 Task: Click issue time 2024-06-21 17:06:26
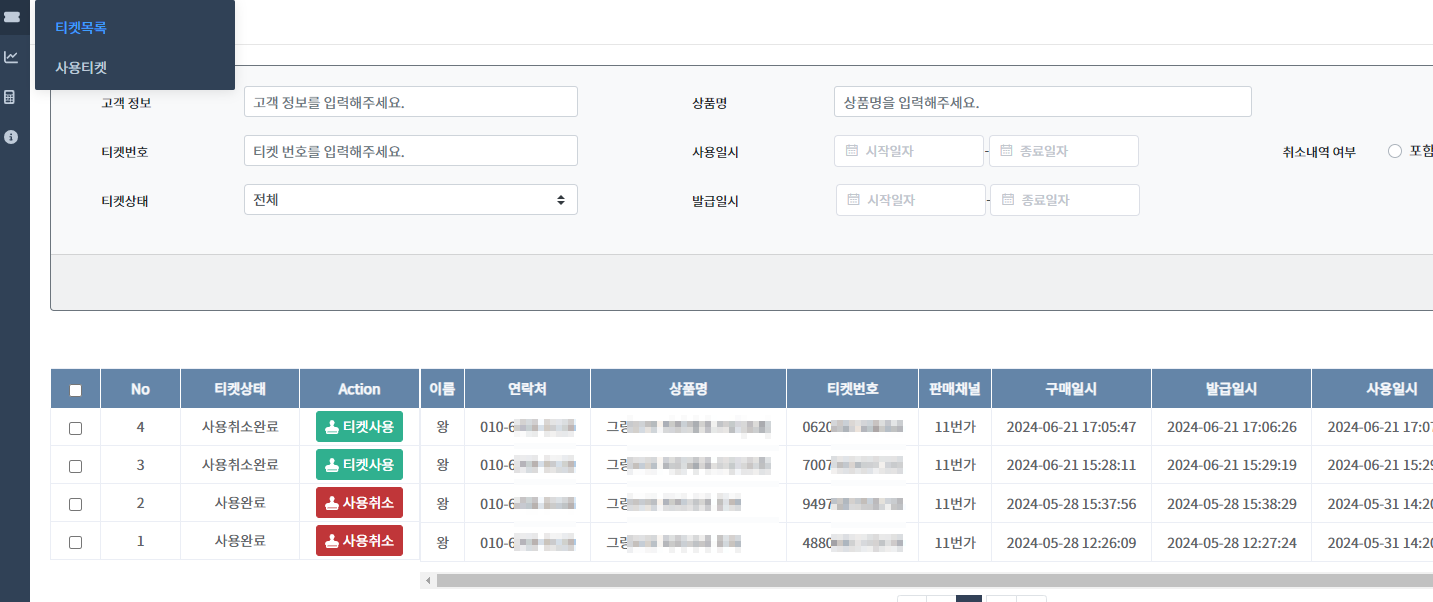1231,427
